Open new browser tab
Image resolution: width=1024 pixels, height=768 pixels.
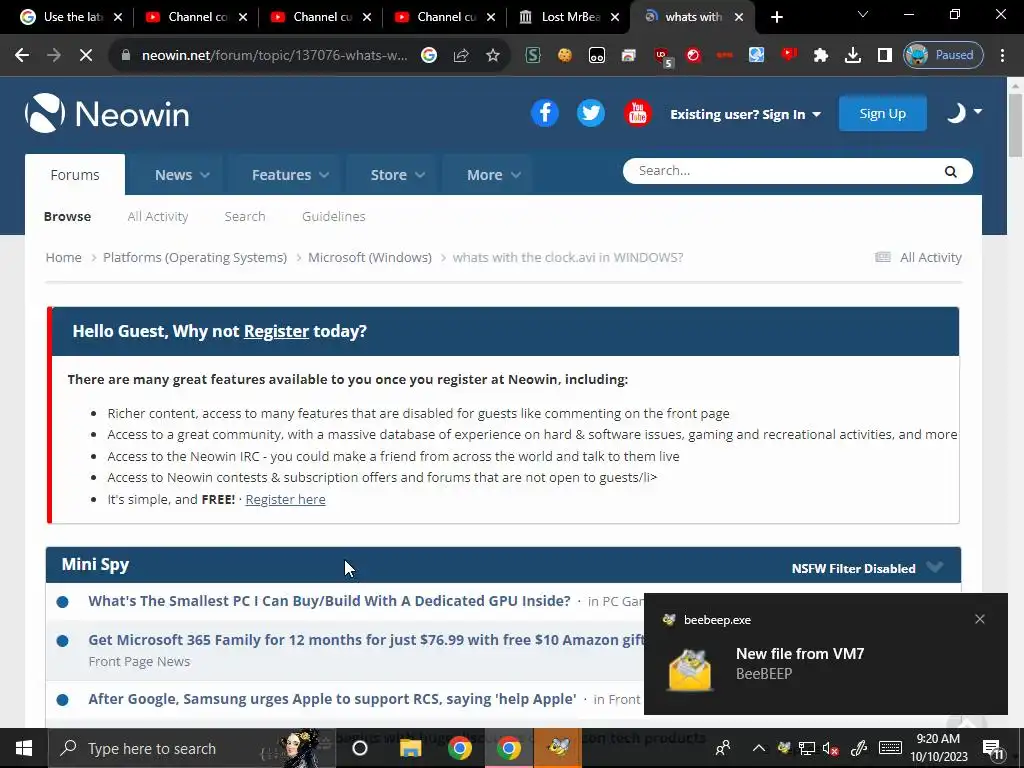tap(776, 17)
